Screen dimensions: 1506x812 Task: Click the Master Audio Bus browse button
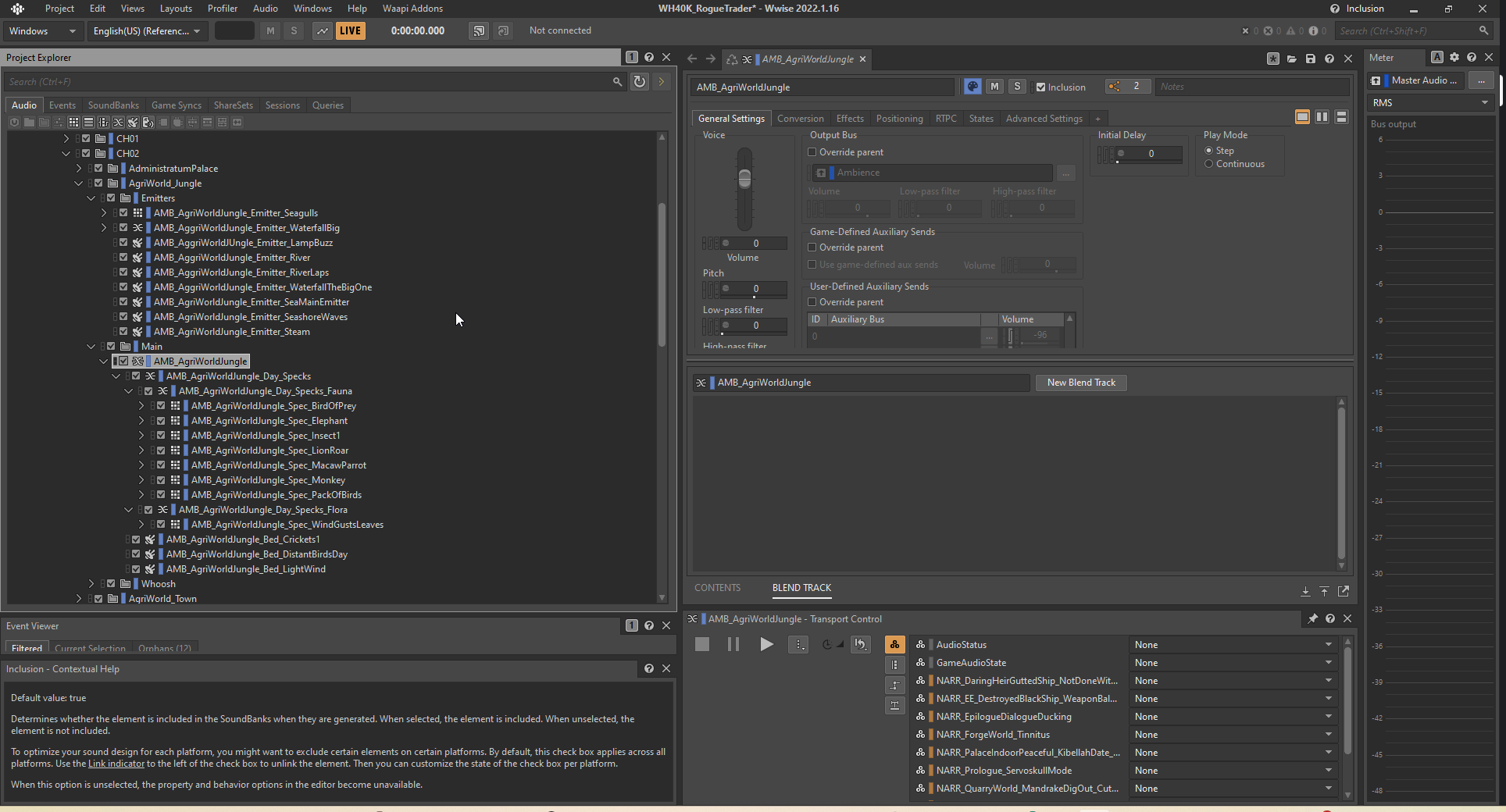(1480, 80)
